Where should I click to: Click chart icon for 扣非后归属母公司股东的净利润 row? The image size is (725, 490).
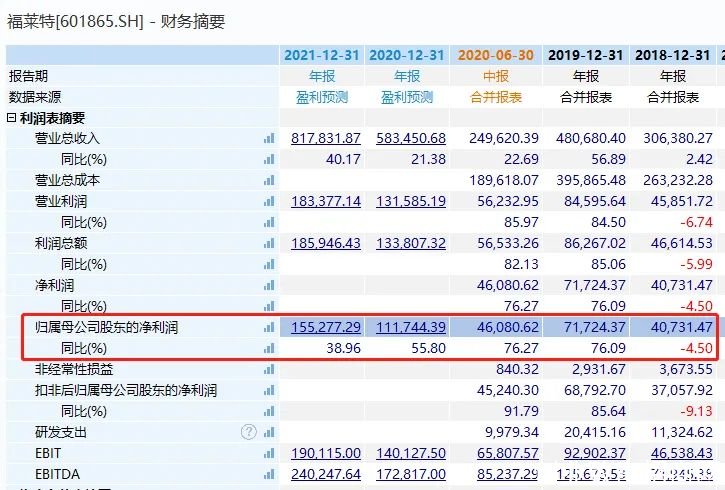269,390
